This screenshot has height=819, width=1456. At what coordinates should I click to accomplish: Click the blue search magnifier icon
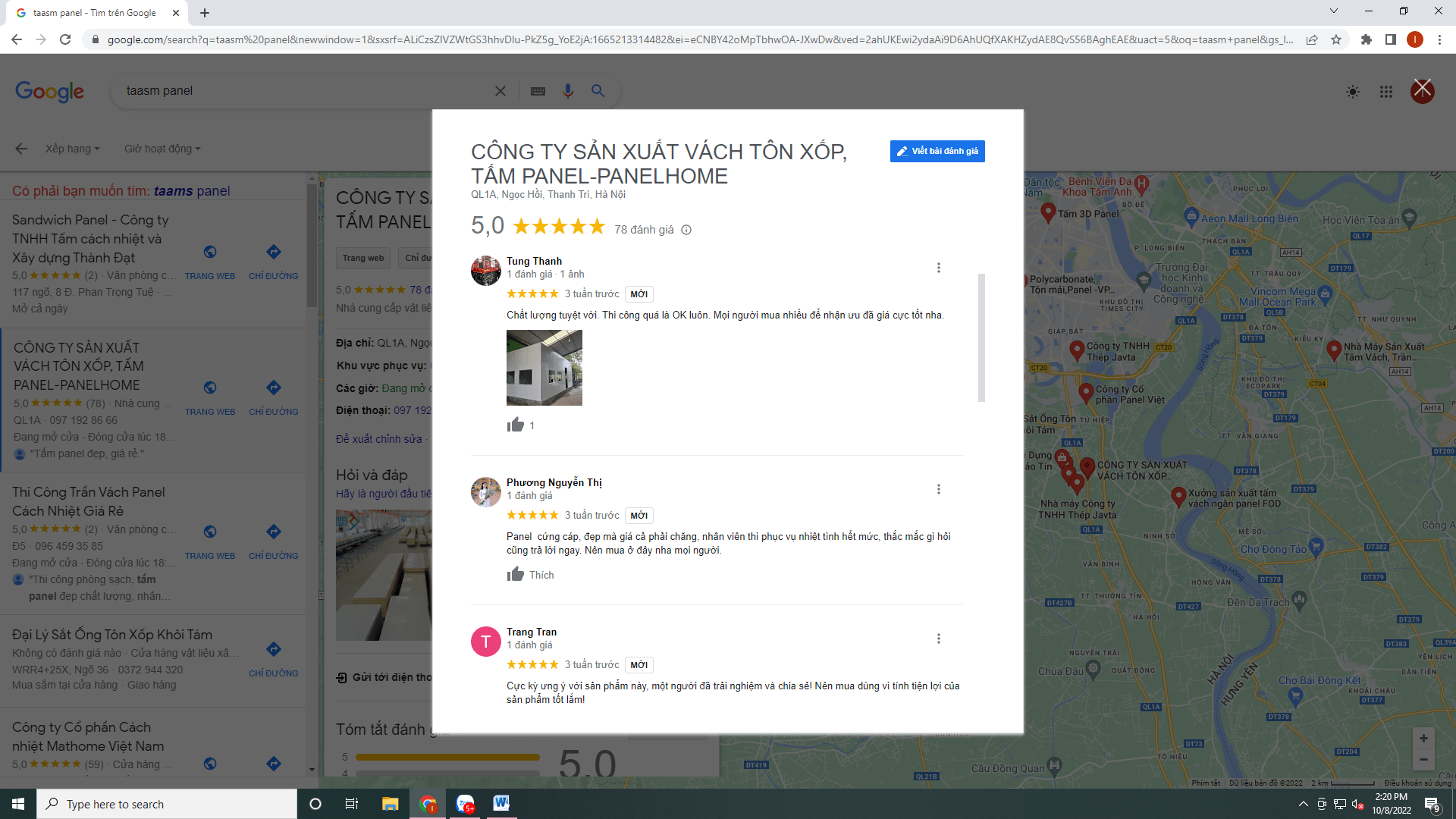tap(598, 91)
